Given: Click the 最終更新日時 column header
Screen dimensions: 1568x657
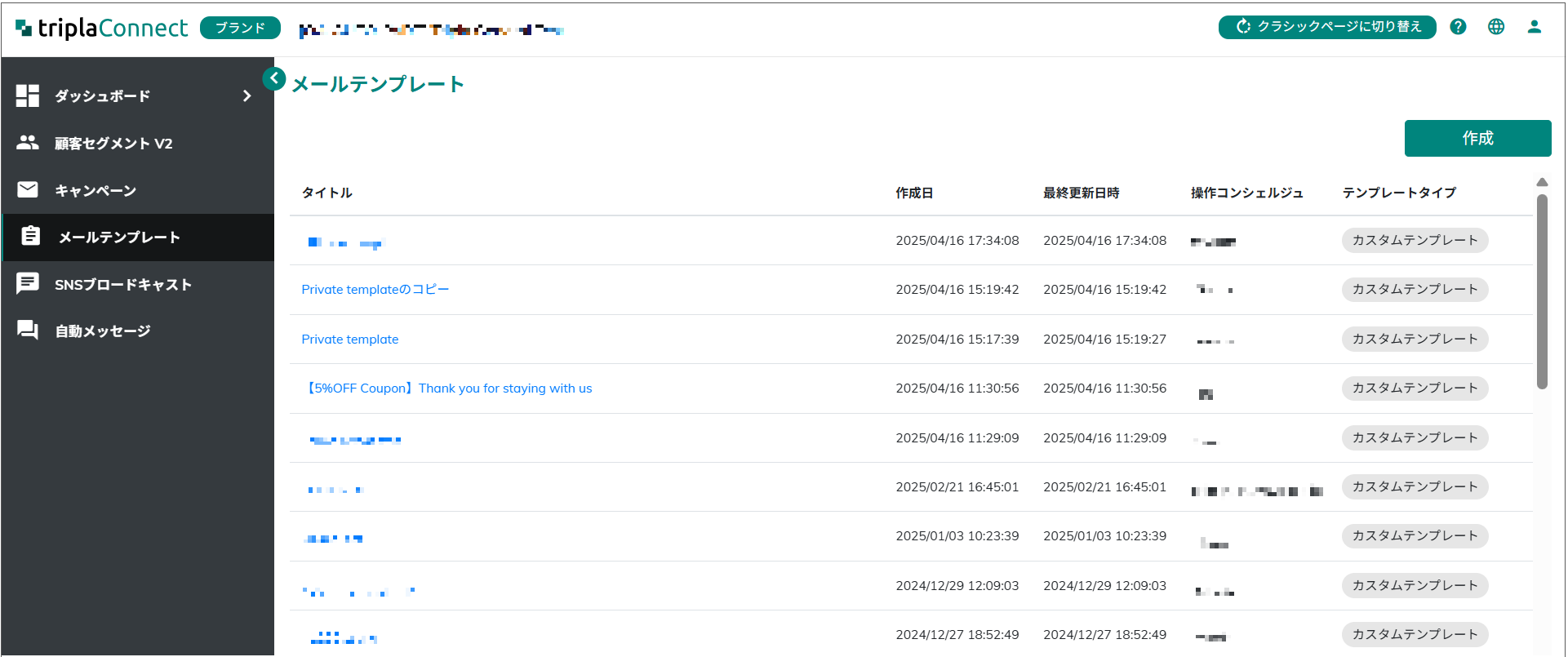Looking at the screenshot, I should click(x=1082, y=193).
